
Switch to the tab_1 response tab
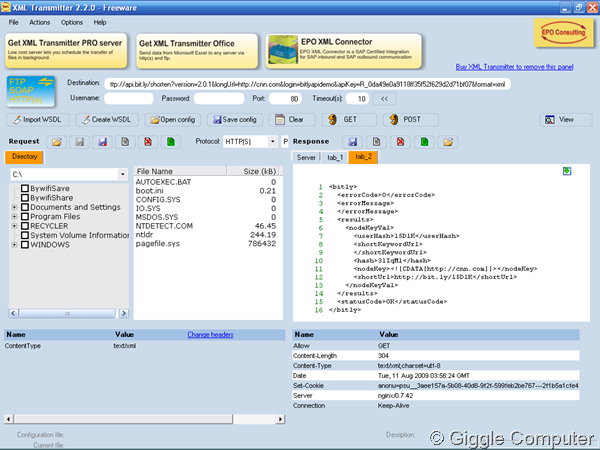click(335, 157)
